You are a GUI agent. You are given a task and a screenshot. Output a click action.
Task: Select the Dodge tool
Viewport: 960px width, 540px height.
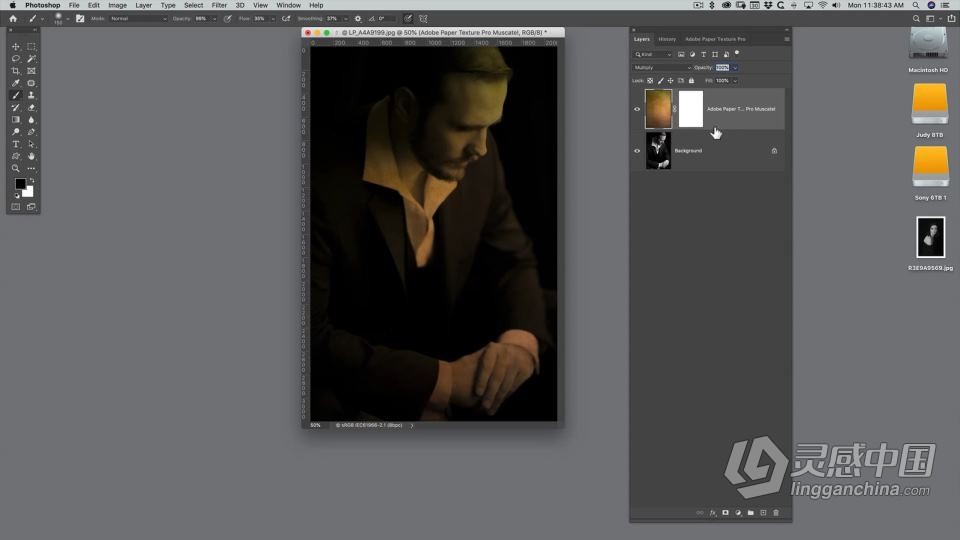(x=16, y=132)
